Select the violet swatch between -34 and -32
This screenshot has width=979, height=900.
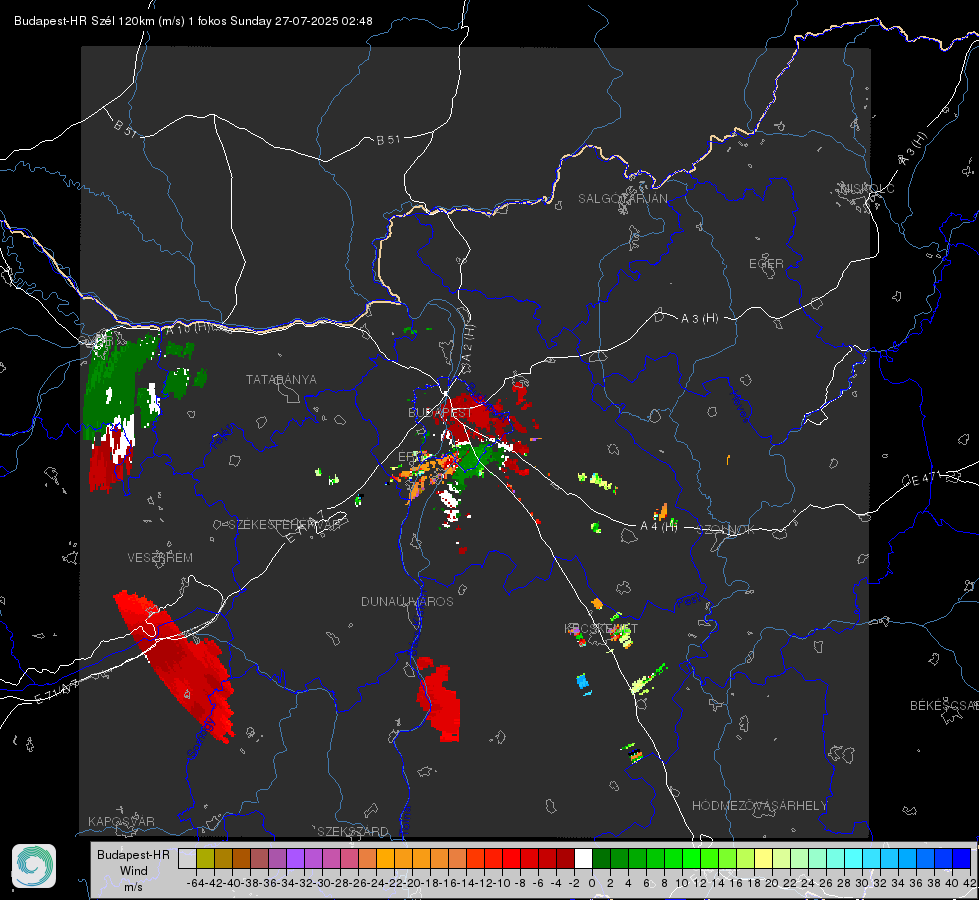295,858
